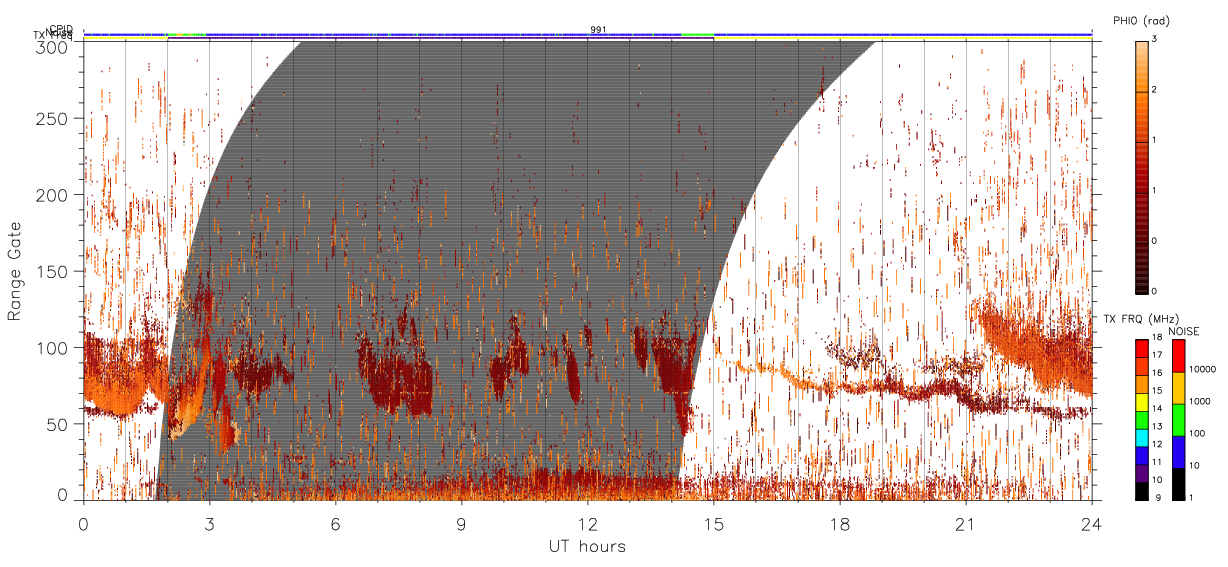Image resolution: width=1228 pixels, height=567 pixels.
Task: Click the '12' tick on UT hours axis
Action: [x=587, y=523]
